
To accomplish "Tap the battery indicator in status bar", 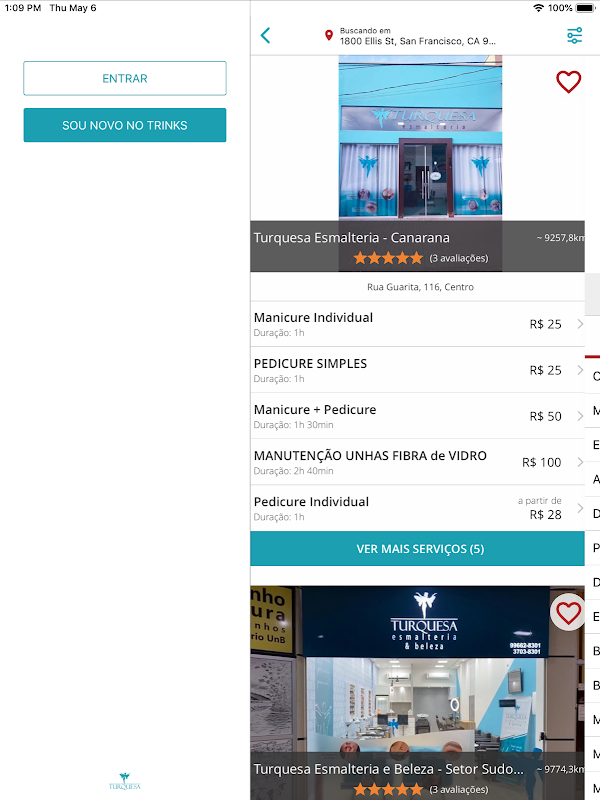I will [585, 8].
